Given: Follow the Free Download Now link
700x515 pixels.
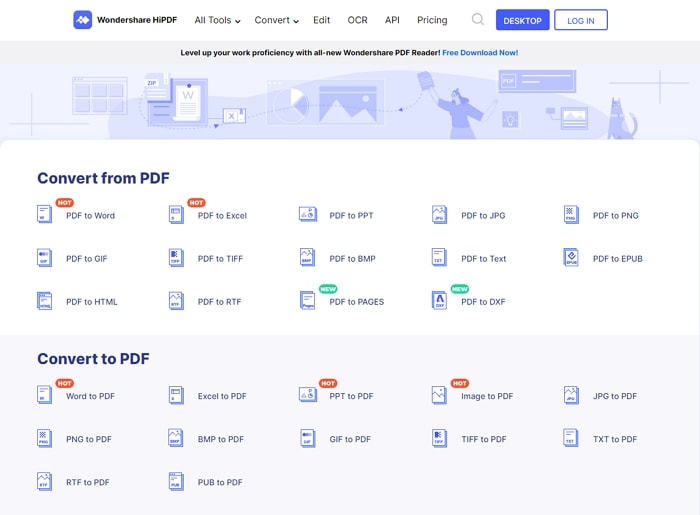Looking at the screenshot, I should click(480, 53).
